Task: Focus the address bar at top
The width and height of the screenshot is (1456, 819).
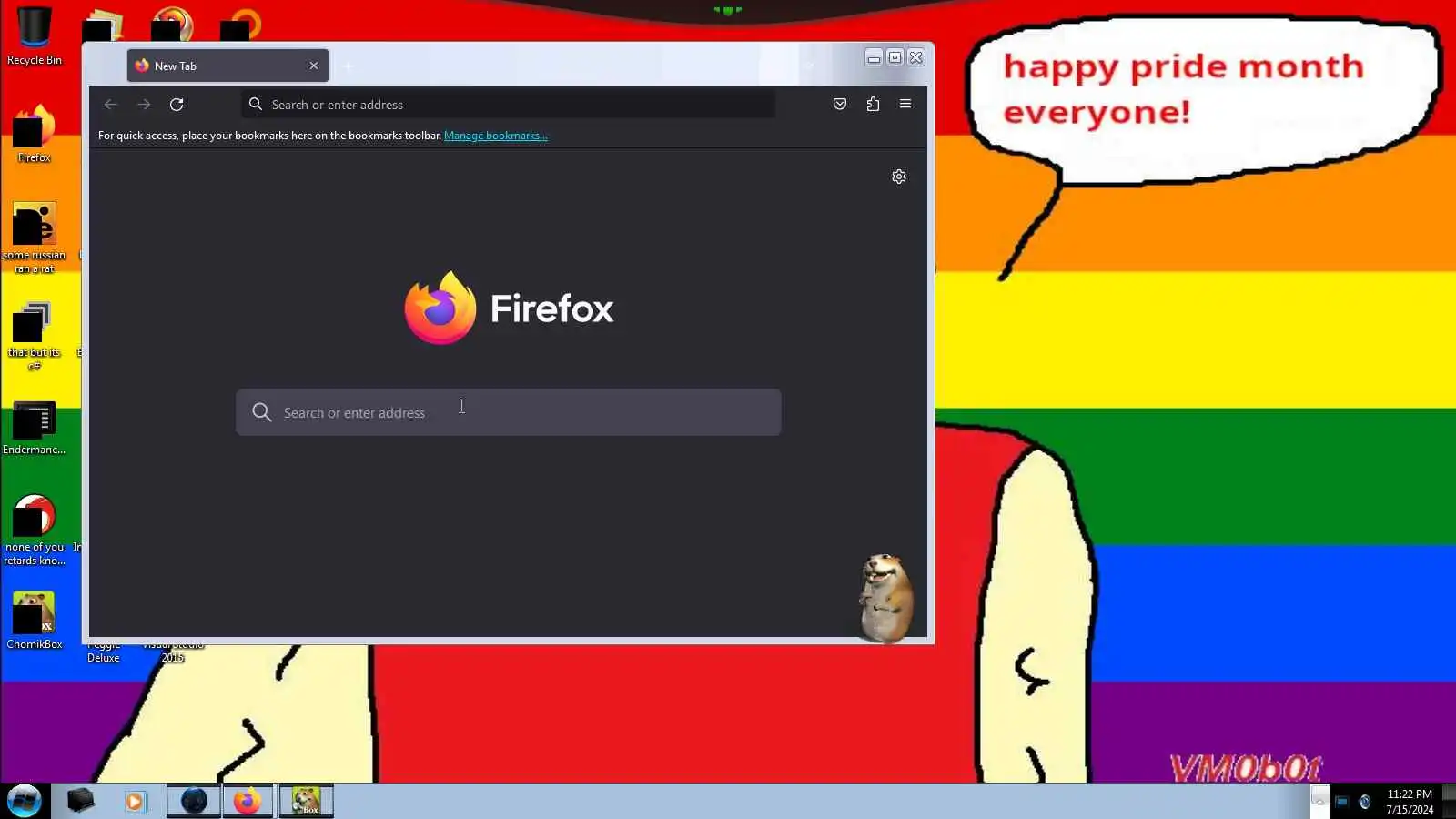Action: [508, 105]
